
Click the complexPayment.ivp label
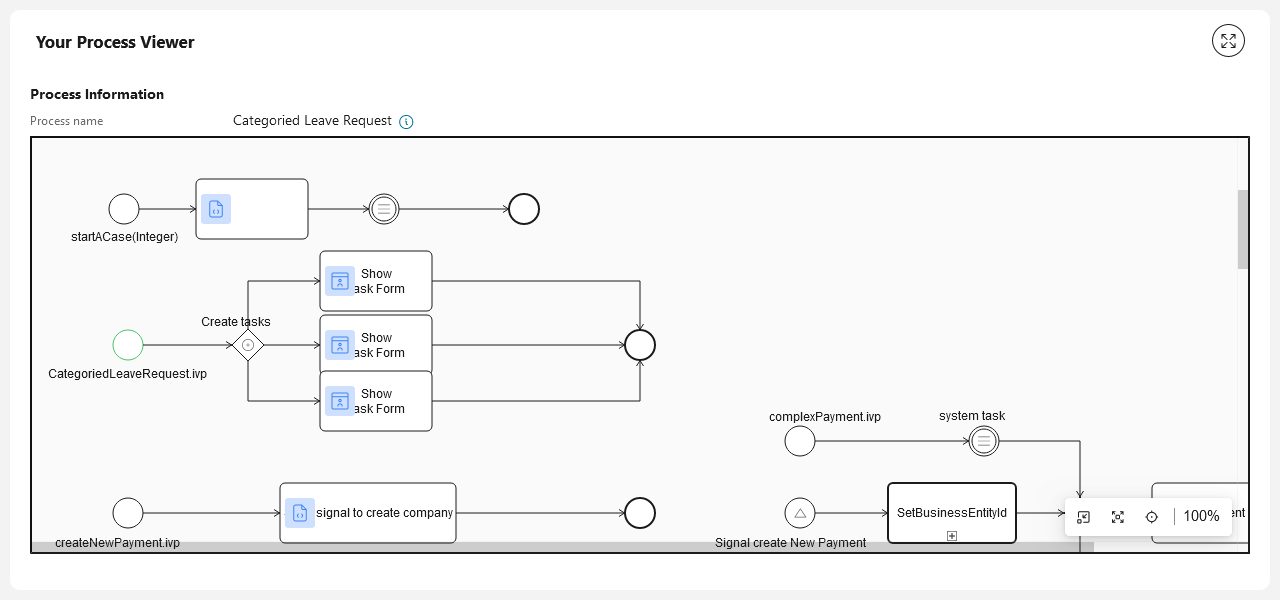[825, 417]
